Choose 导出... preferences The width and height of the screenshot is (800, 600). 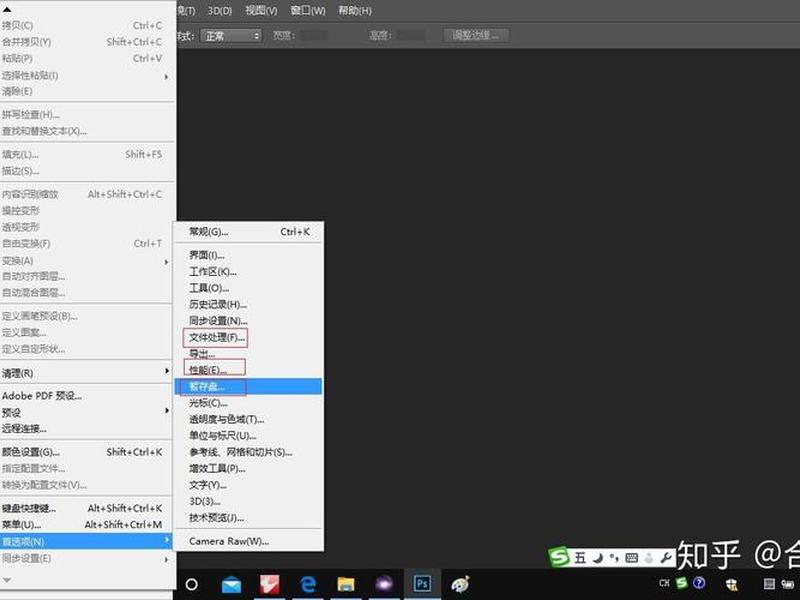[x=248, y=354]
